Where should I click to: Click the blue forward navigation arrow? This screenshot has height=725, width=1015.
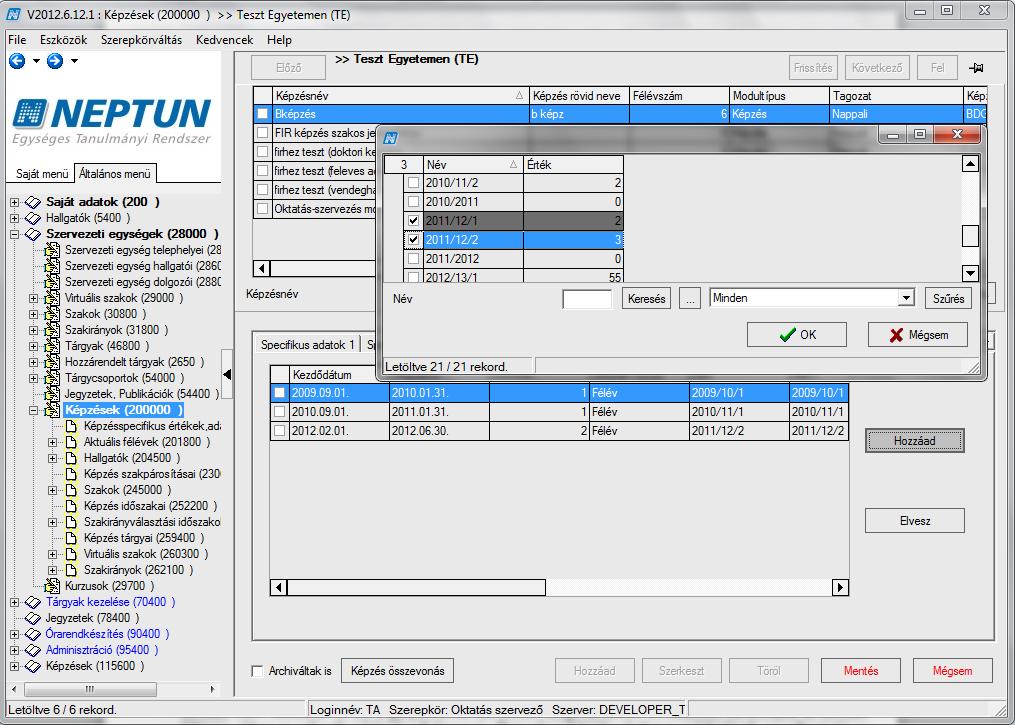coord(55,61)
